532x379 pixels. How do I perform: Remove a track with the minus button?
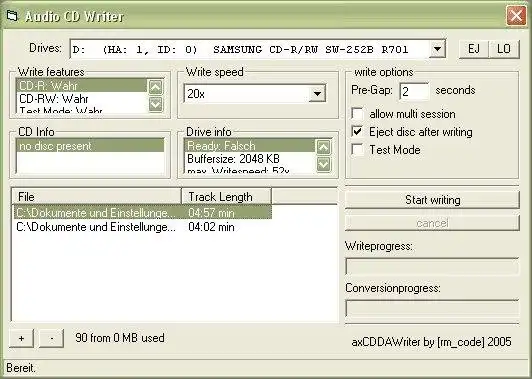pyautogui.click(x=51, y=338)
